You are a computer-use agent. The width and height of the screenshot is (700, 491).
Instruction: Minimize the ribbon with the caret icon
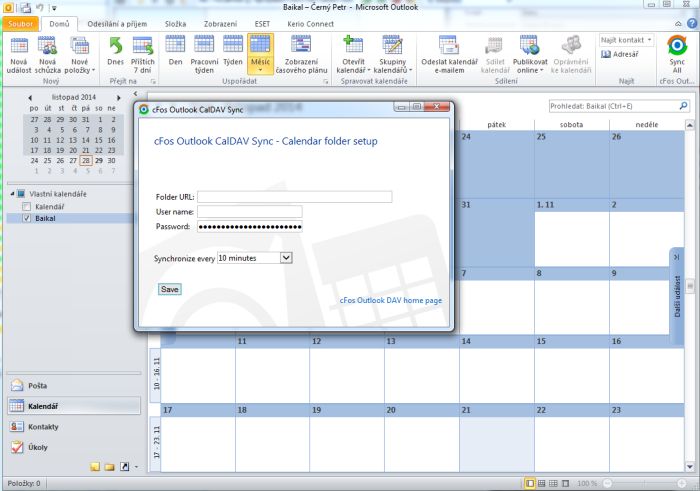[x=678, y=24]
